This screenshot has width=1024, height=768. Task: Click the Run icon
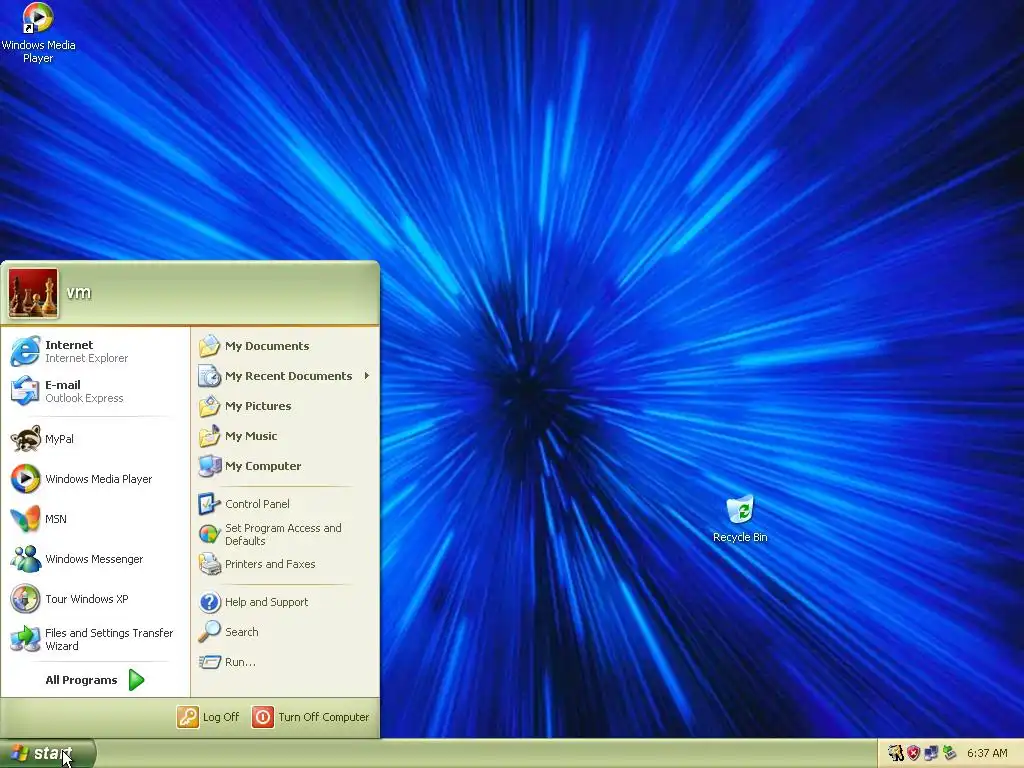[210, 662]
